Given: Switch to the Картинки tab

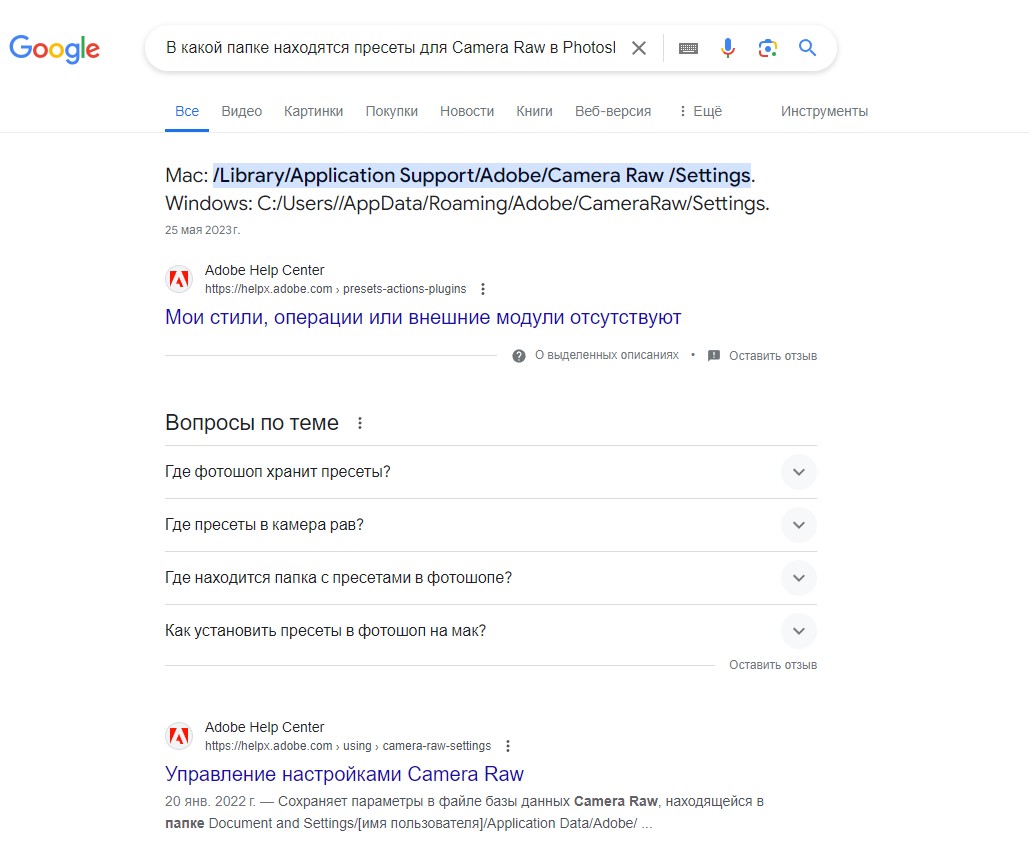Looking at the screenshot, I should point(313,111).
